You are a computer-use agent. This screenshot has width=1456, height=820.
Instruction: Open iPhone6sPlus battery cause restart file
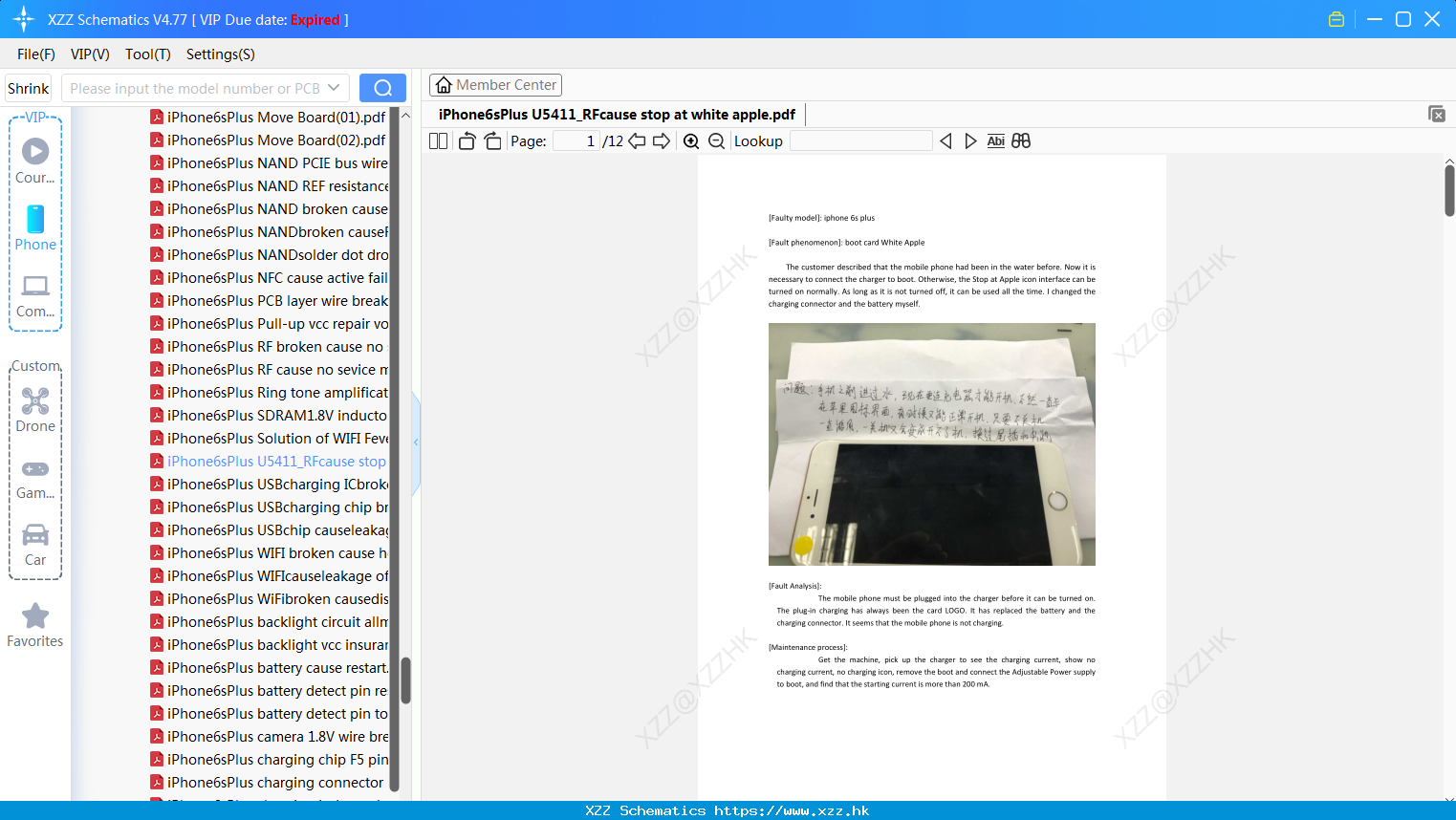[270, 668]
